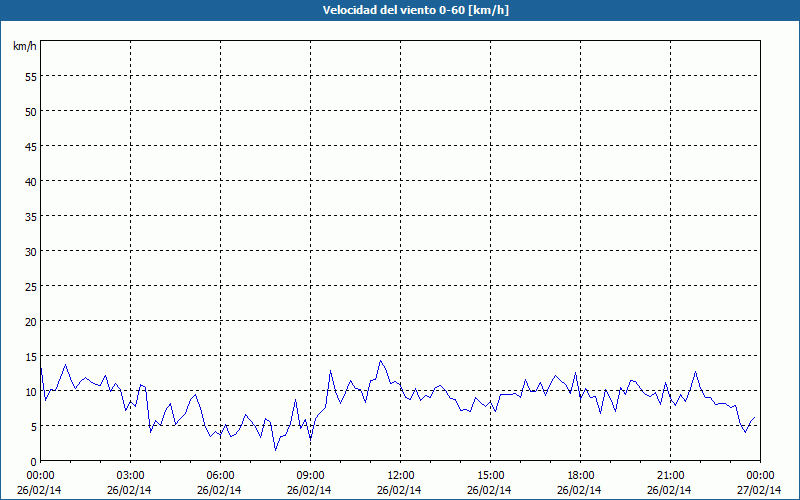Click the "km/h" unit label on the y-axis
The height and width of the screenshot is (500, 800).
tap(24, 46)
